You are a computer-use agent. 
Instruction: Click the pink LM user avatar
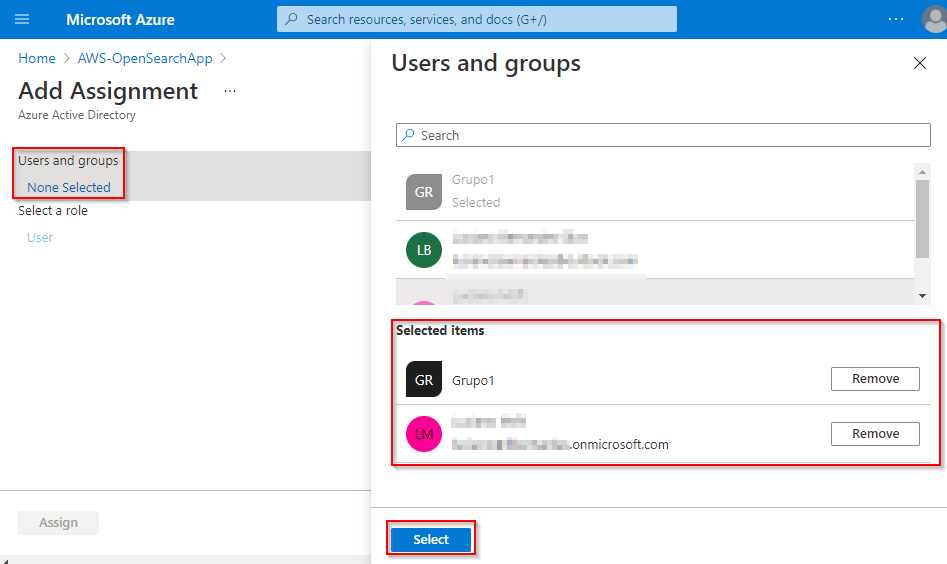[x=424, y=434]
